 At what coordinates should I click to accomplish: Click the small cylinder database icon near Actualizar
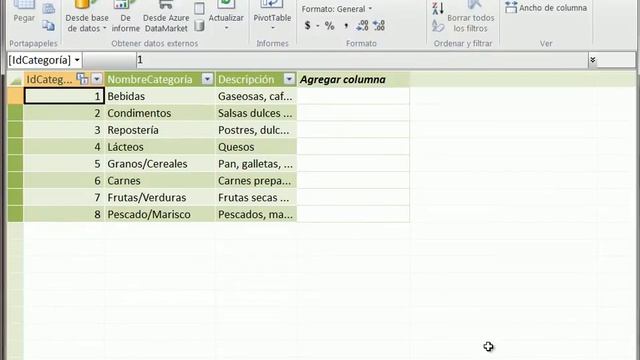click(x=199, y=26)
